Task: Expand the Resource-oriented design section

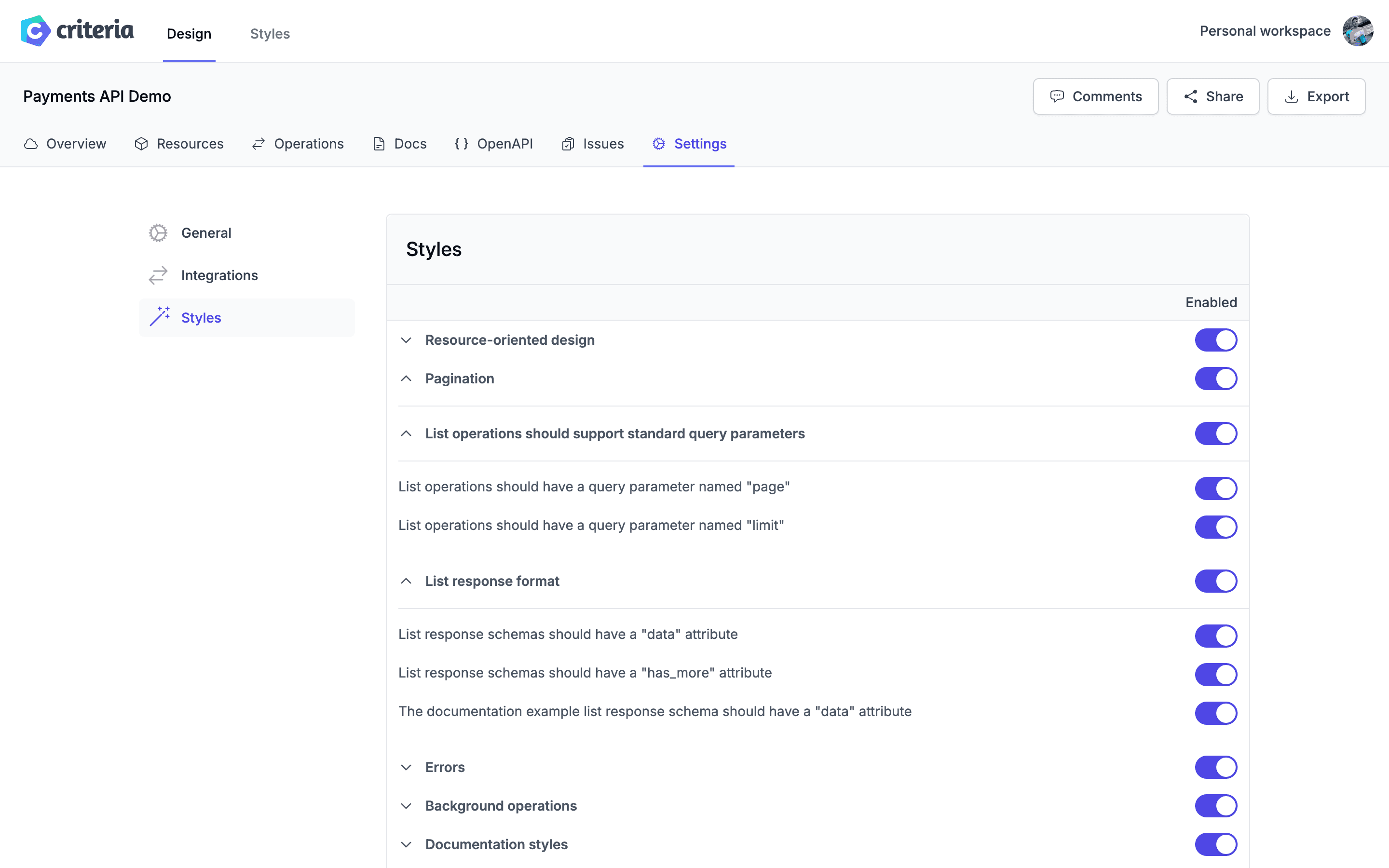Action: [x=407, y=340]
